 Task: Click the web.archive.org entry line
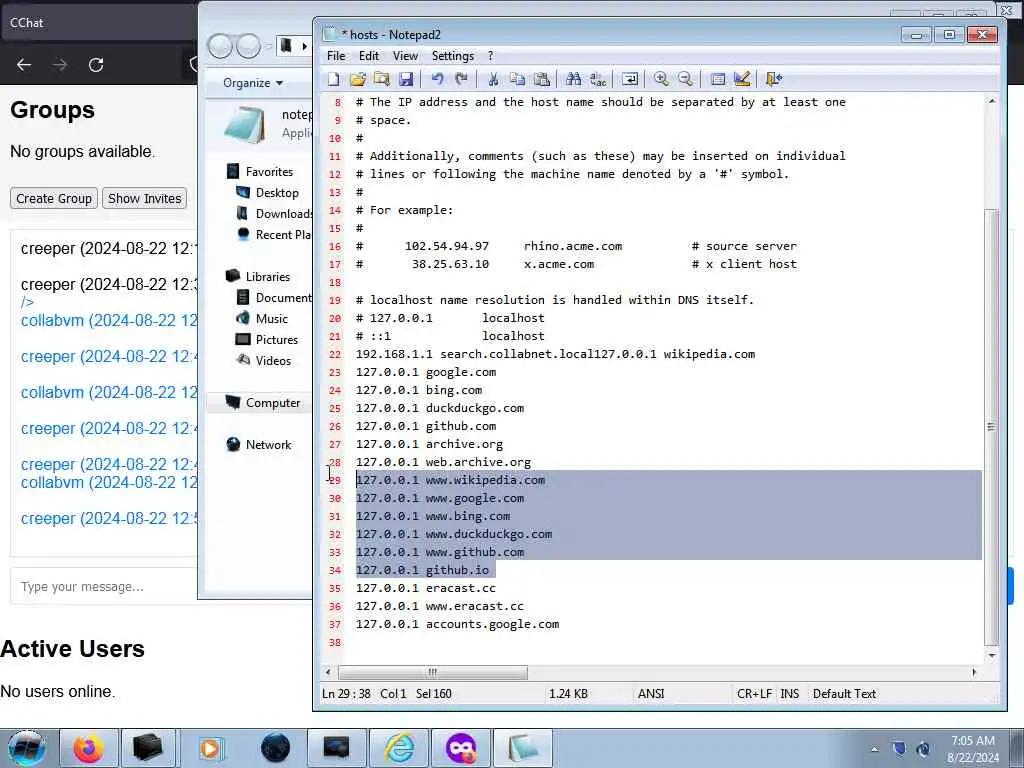pos(443,462)
